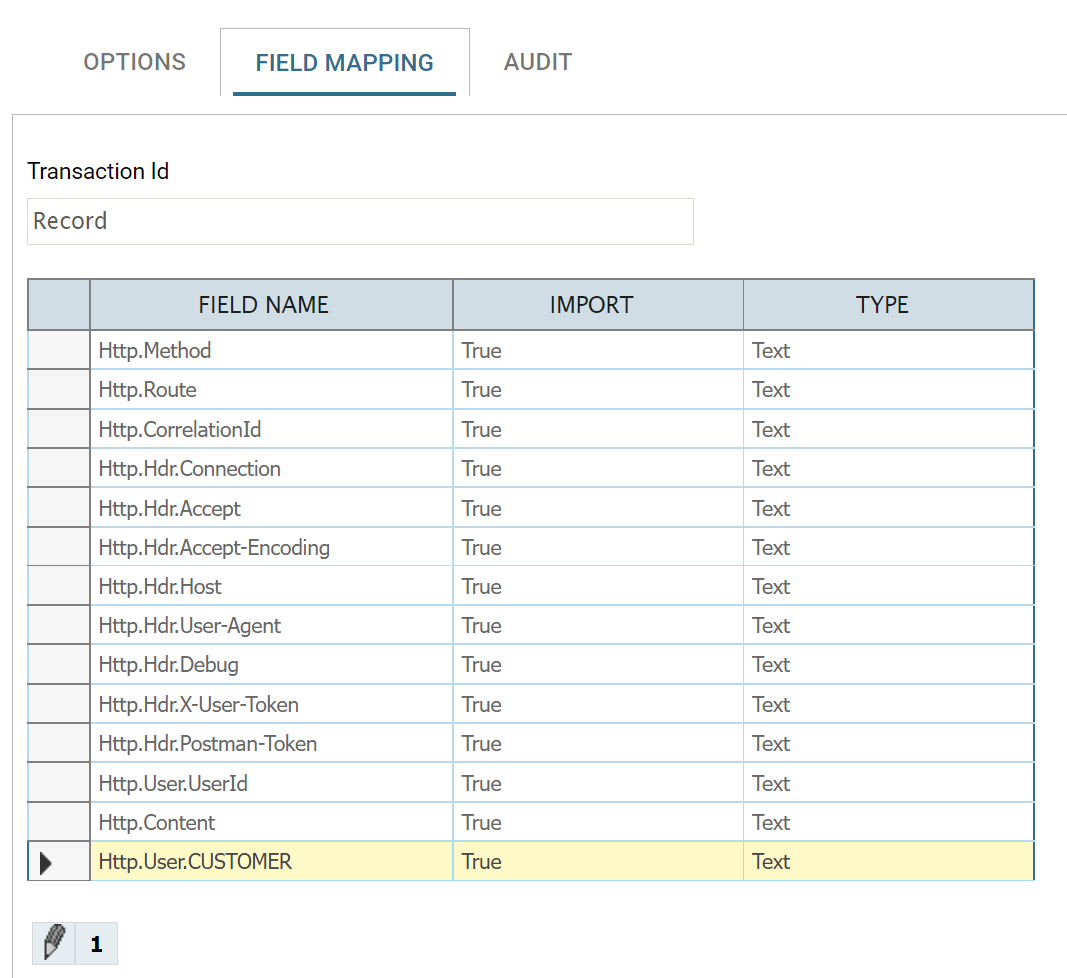
Task: Switch to the Options tab
Action: pos(135,62)
